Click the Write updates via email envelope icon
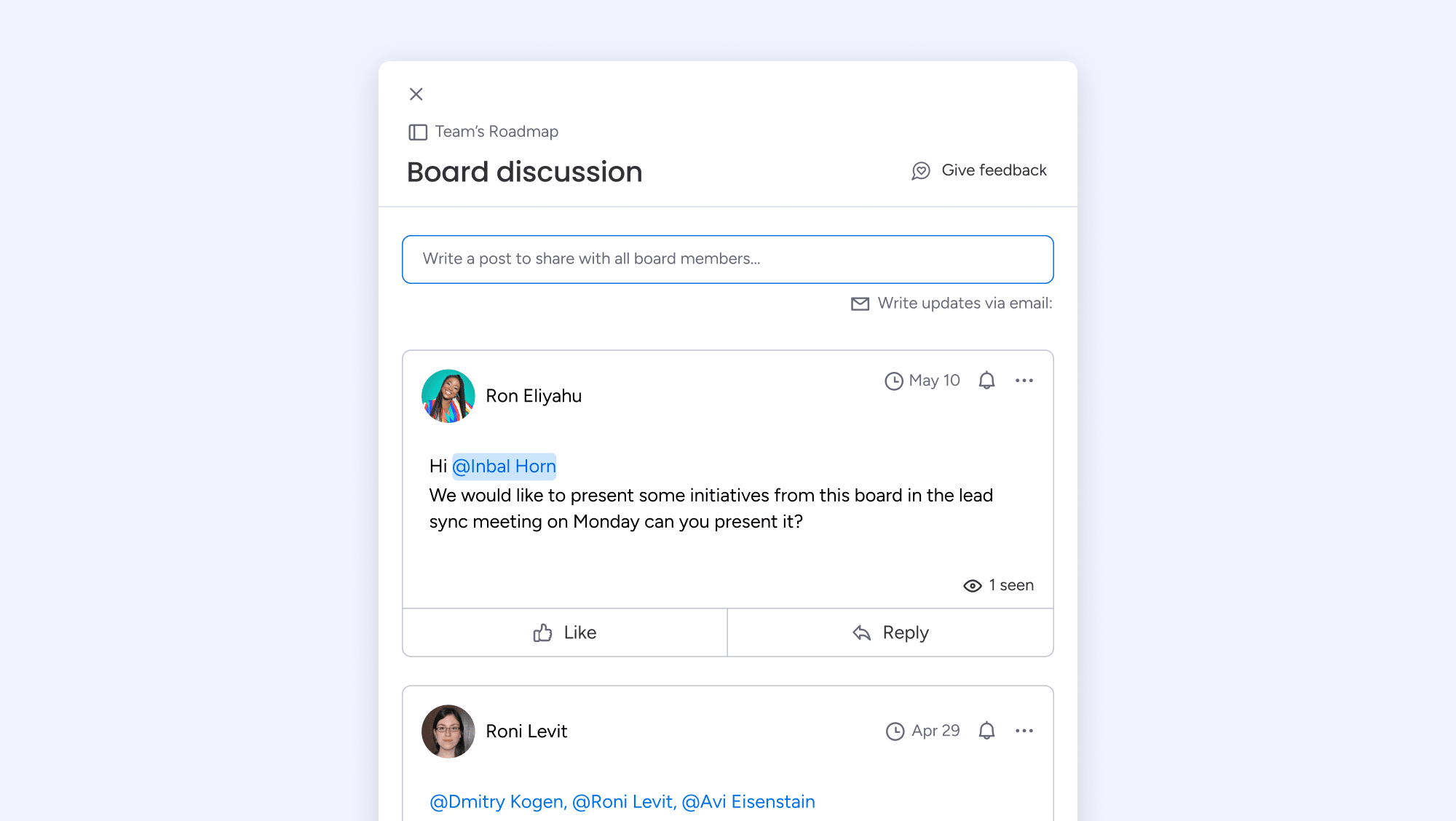 [x=858, y=303]
